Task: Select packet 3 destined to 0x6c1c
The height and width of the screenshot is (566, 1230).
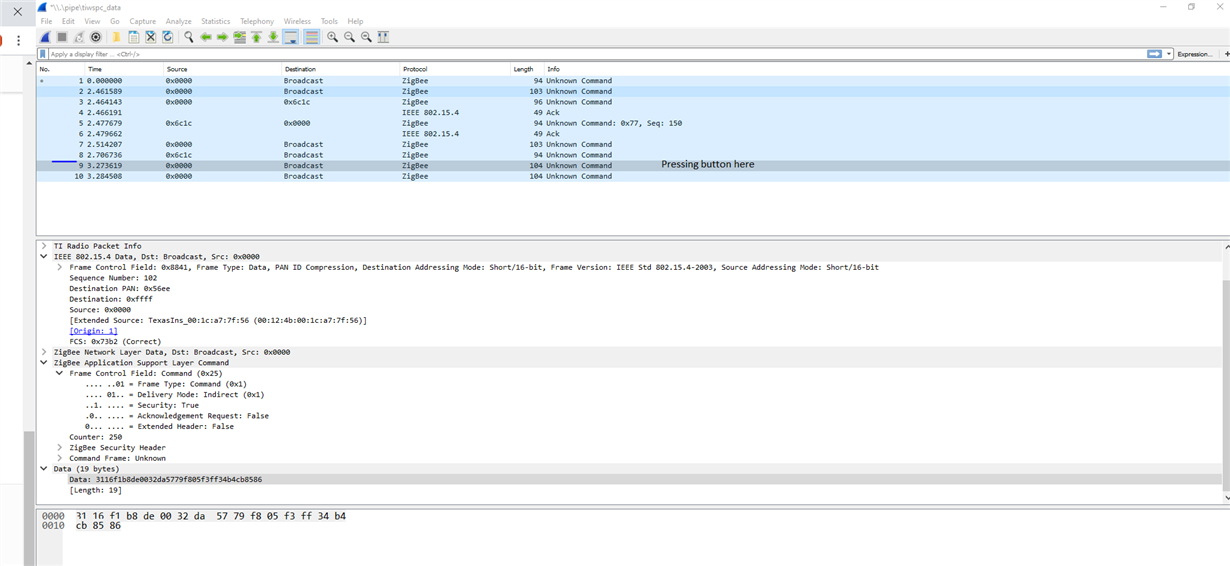Action: tap(633, 102)
